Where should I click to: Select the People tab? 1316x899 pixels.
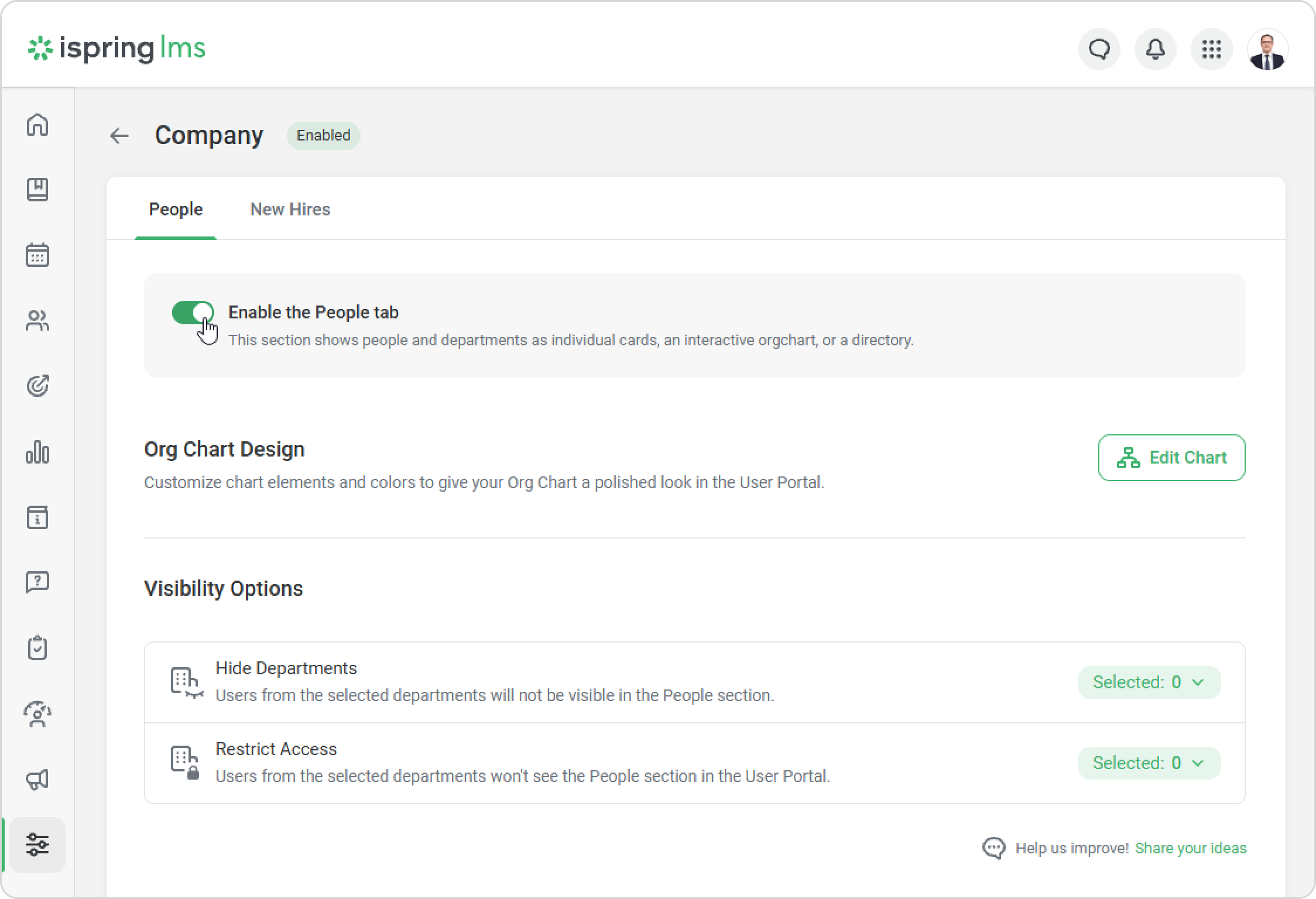[x=176, y=210]
